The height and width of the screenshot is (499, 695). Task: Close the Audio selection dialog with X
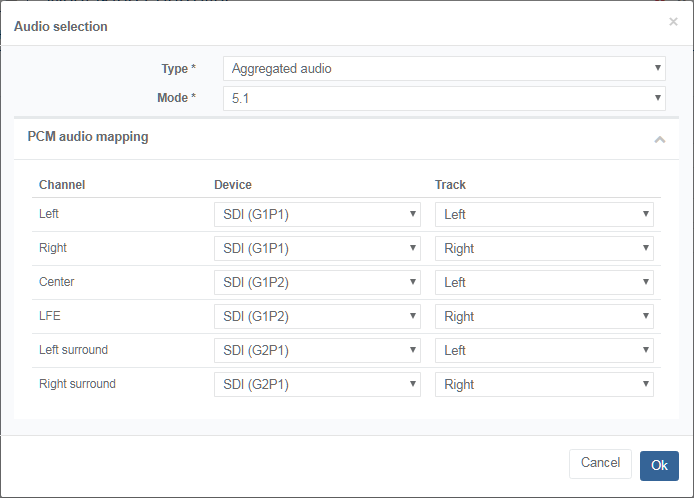point(673,21)
